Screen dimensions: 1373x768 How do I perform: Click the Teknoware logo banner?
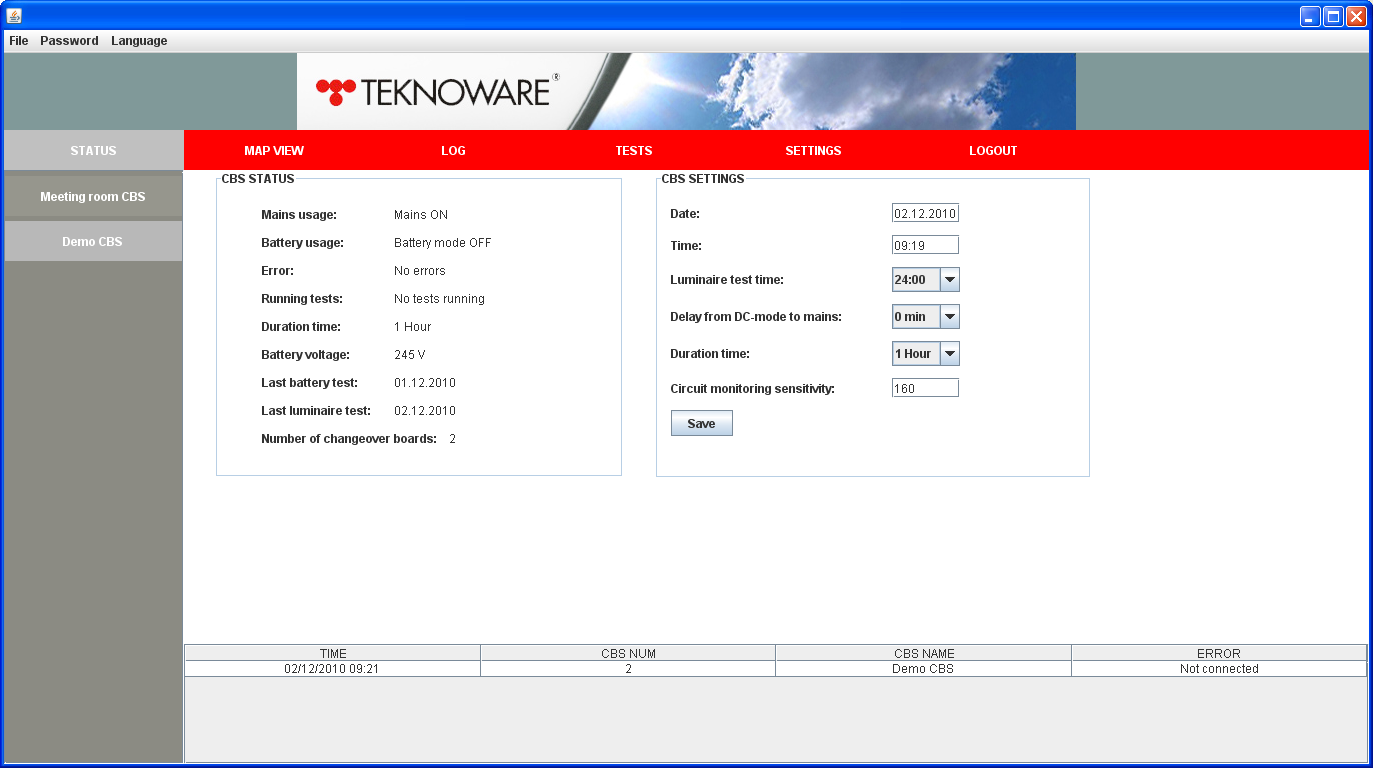[x=686, y=91]
